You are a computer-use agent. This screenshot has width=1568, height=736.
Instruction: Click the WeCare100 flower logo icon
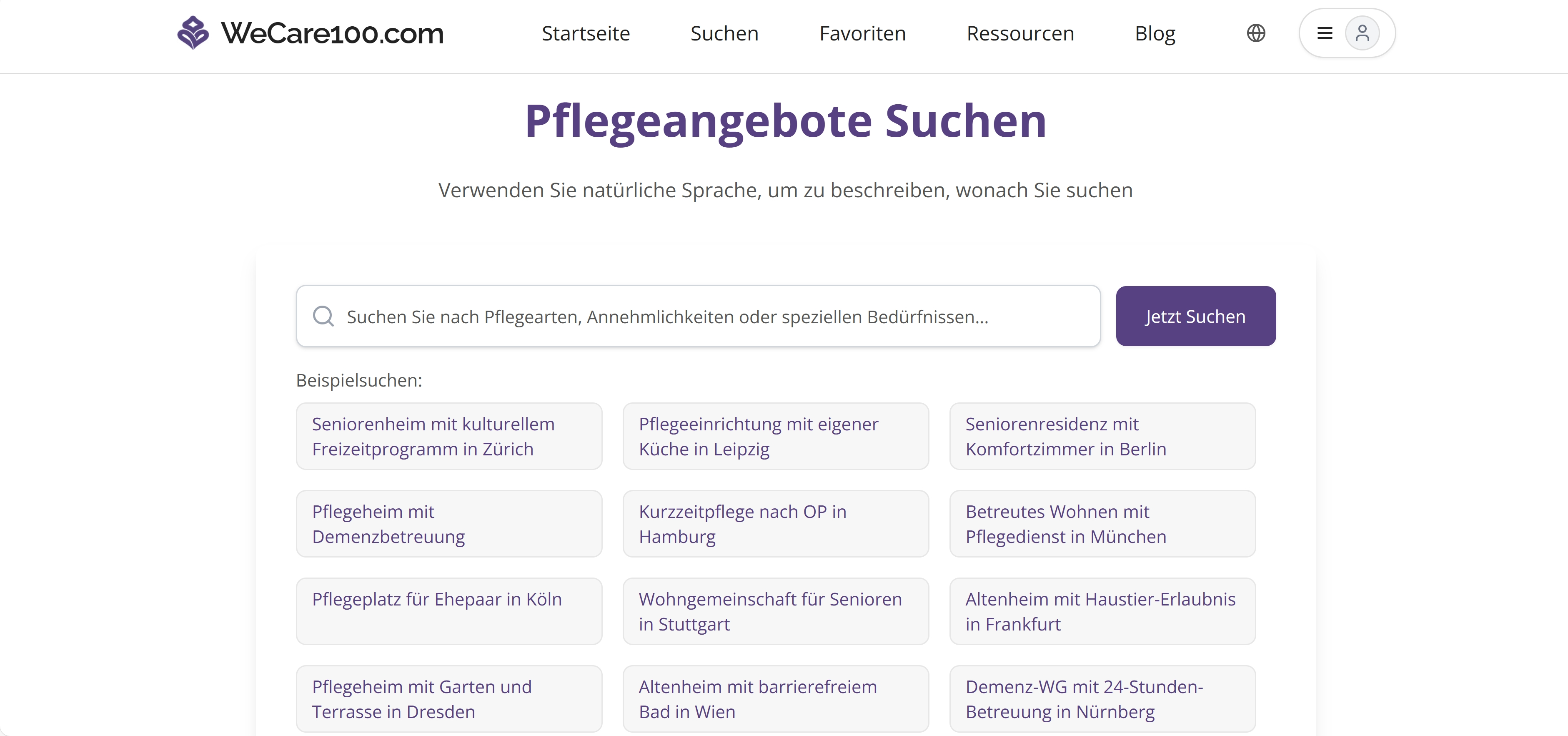[x=193, y=33]
